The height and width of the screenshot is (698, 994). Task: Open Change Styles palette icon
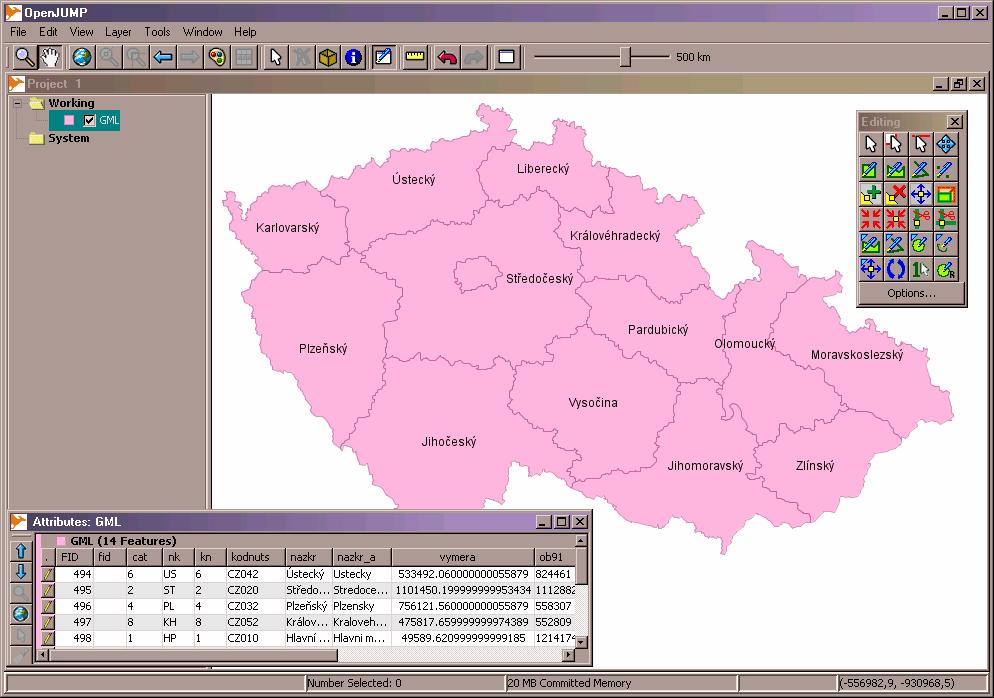217,57
